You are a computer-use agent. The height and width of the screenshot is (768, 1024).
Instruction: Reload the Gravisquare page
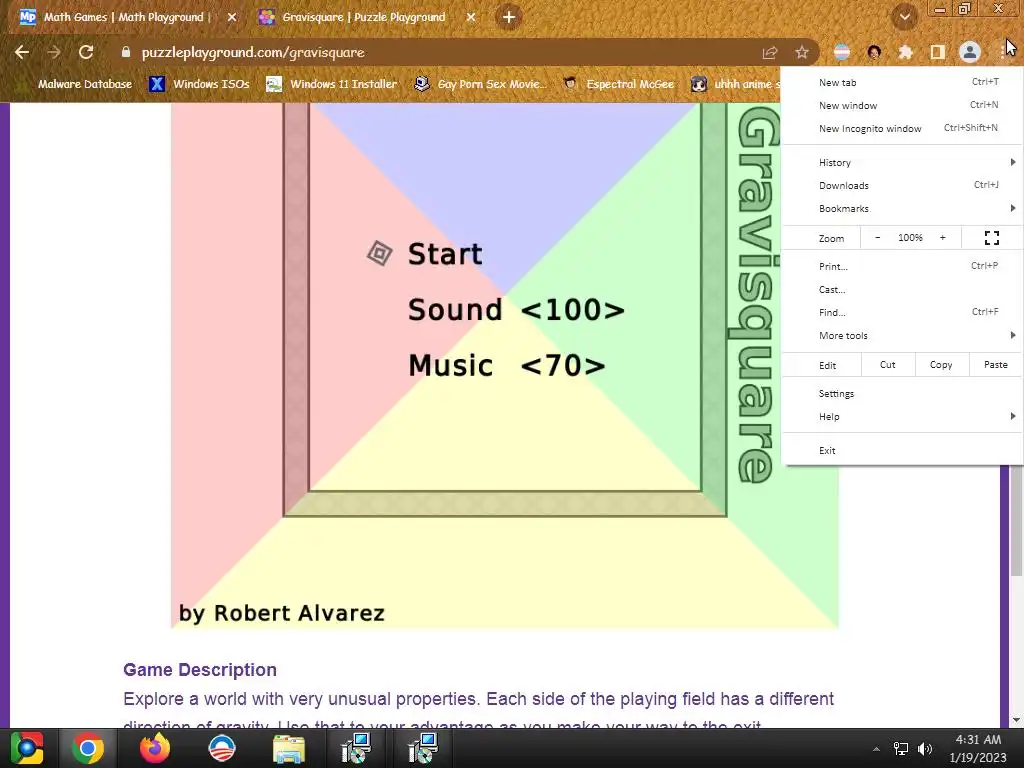tap(86, 52)
